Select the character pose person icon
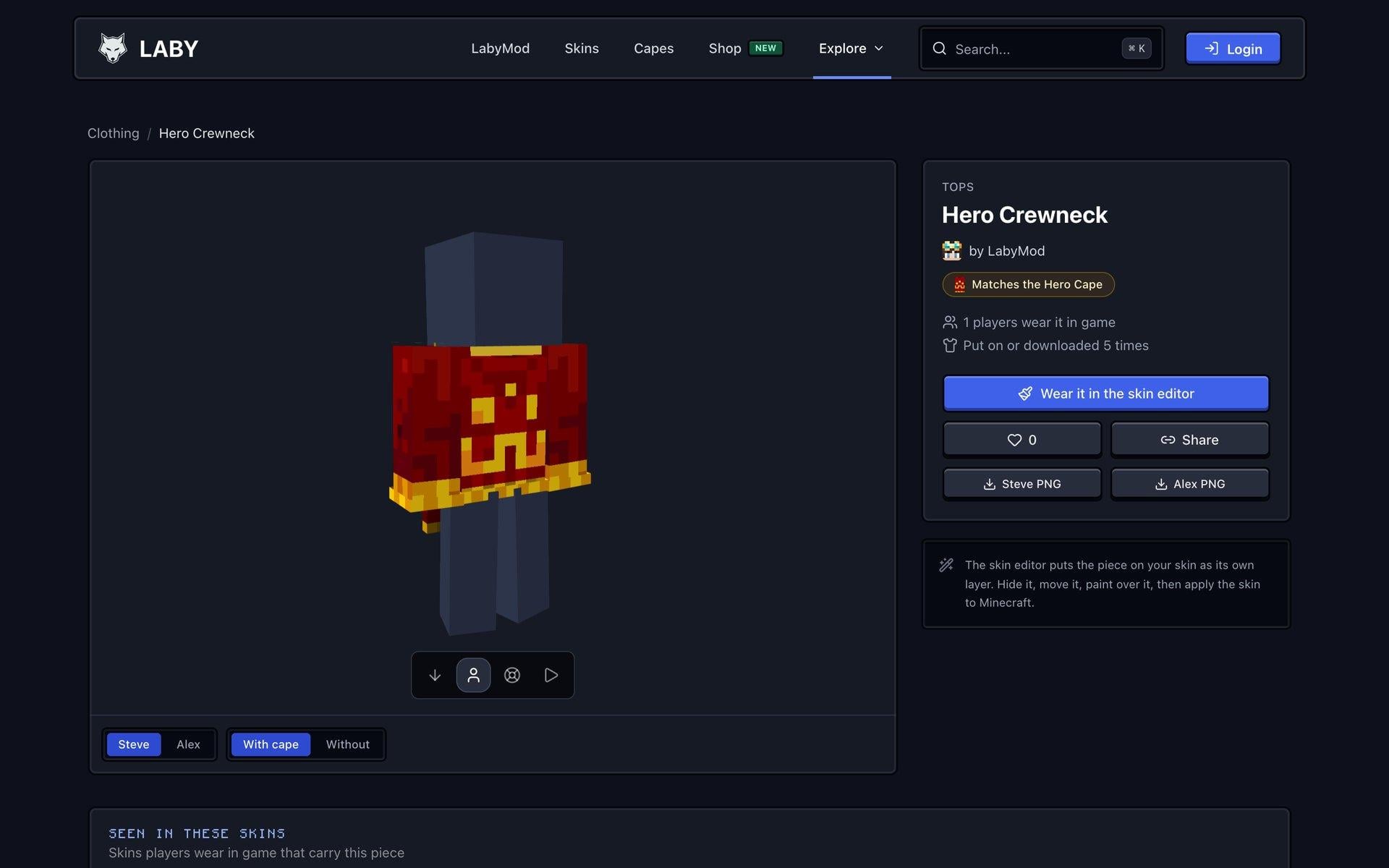The width and height of the screenshot is (1389, 868). point(473,675)
